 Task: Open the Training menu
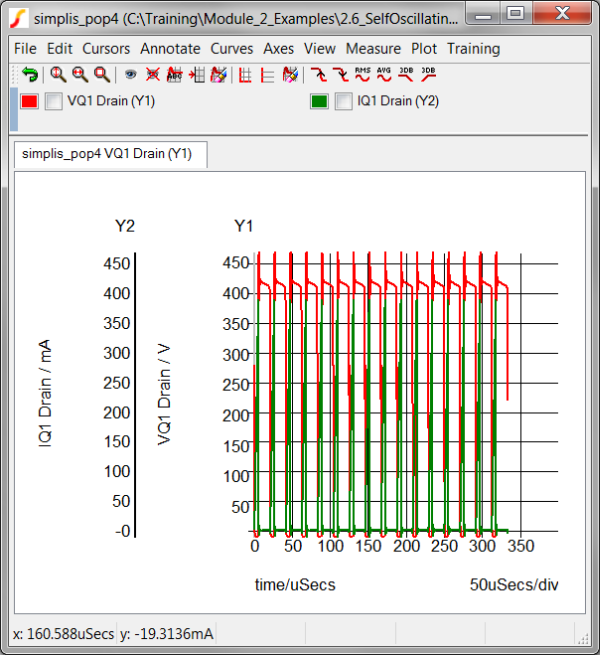click(473, 48)
